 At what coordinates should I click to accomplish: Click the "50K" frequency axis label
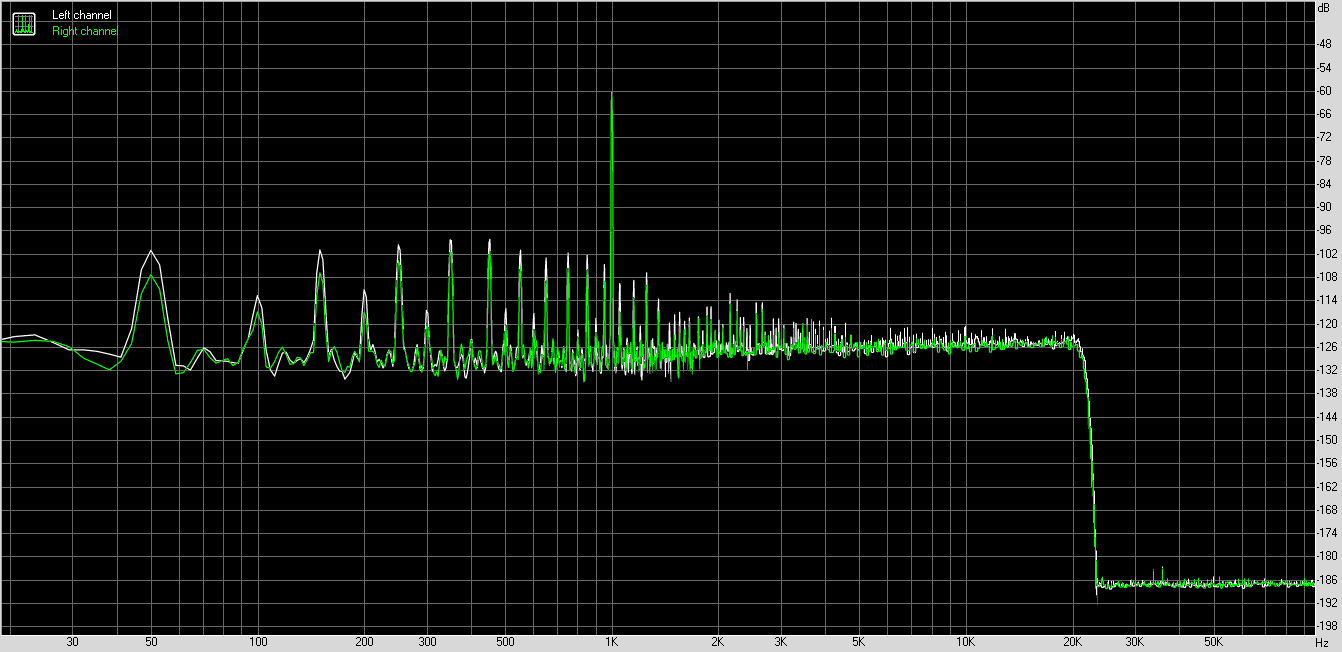1213,641
